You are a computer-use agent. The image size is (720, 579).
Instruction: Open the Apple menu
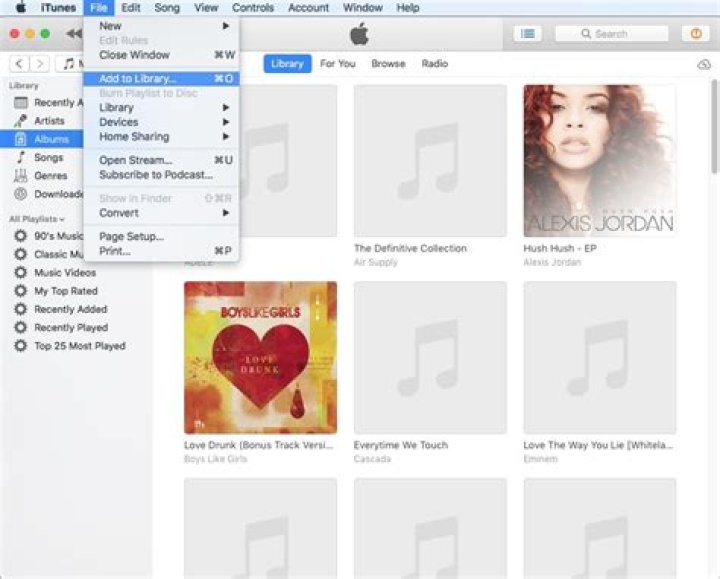(x=20, y=7)
